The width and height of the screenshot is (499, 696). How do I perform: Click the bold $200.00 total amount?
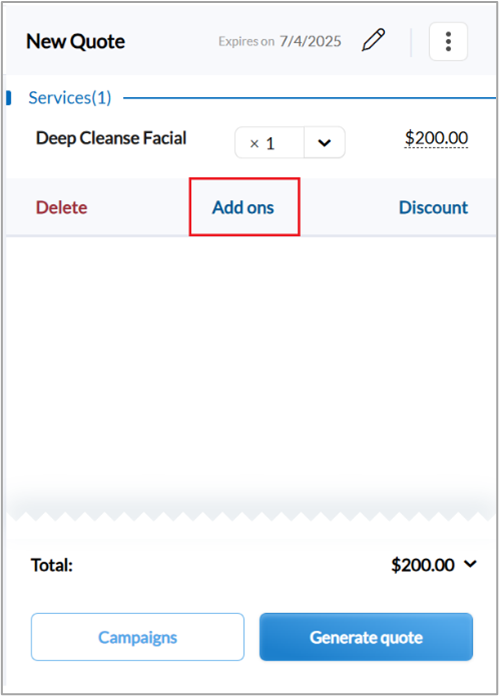(423, 565)
